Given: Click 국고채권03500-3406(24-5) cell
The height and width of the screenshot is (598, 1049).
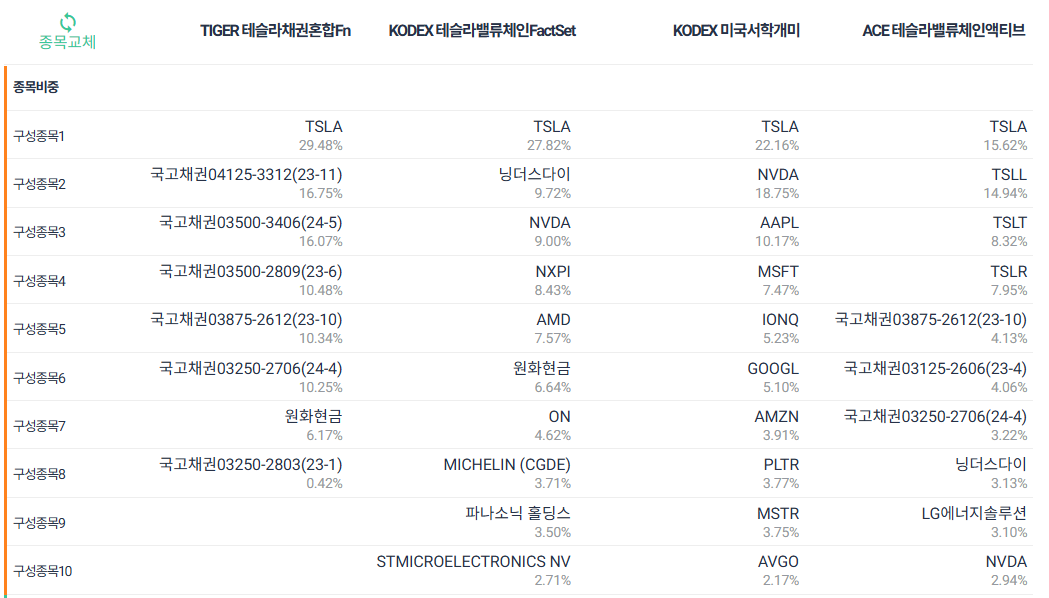Looking at the screenshot, I should pos(251,231).
